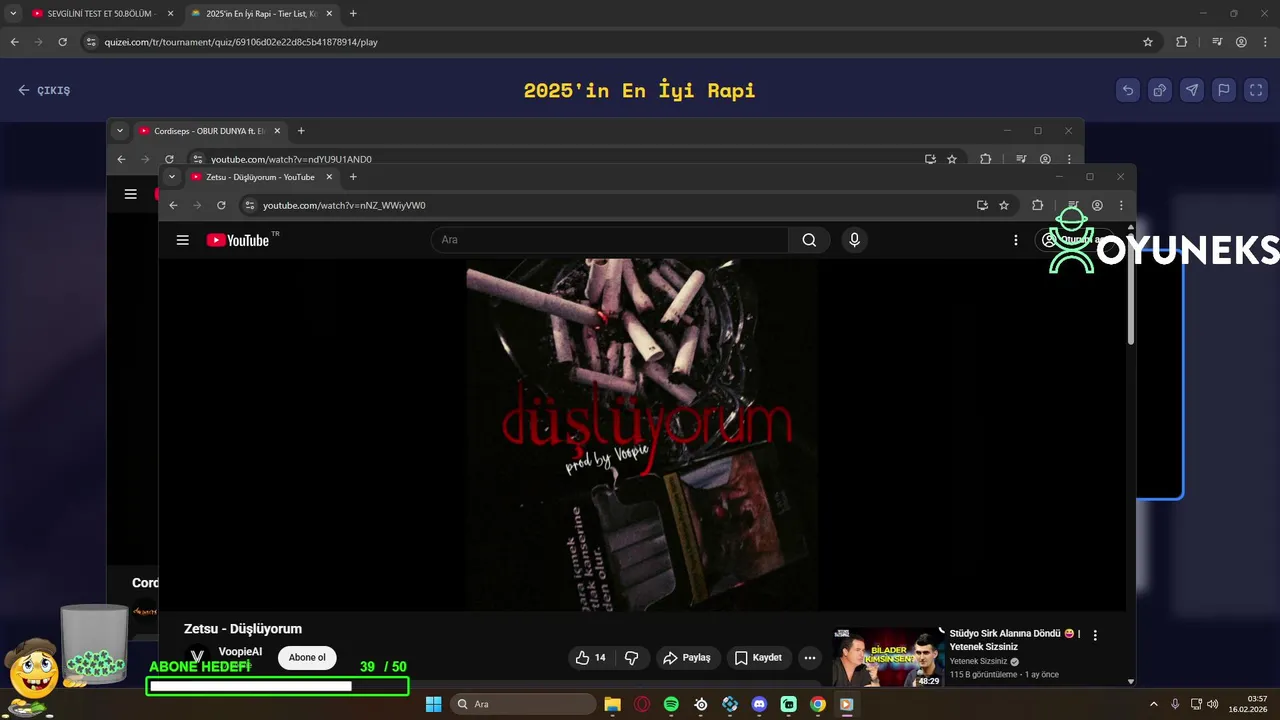
Task: Save the video using Kaydet button
Action: (x=758, y=657)
